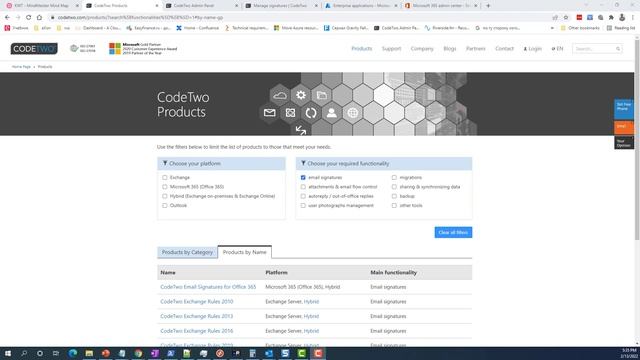Open File Explorer from the taskbar

pos(89,353)
